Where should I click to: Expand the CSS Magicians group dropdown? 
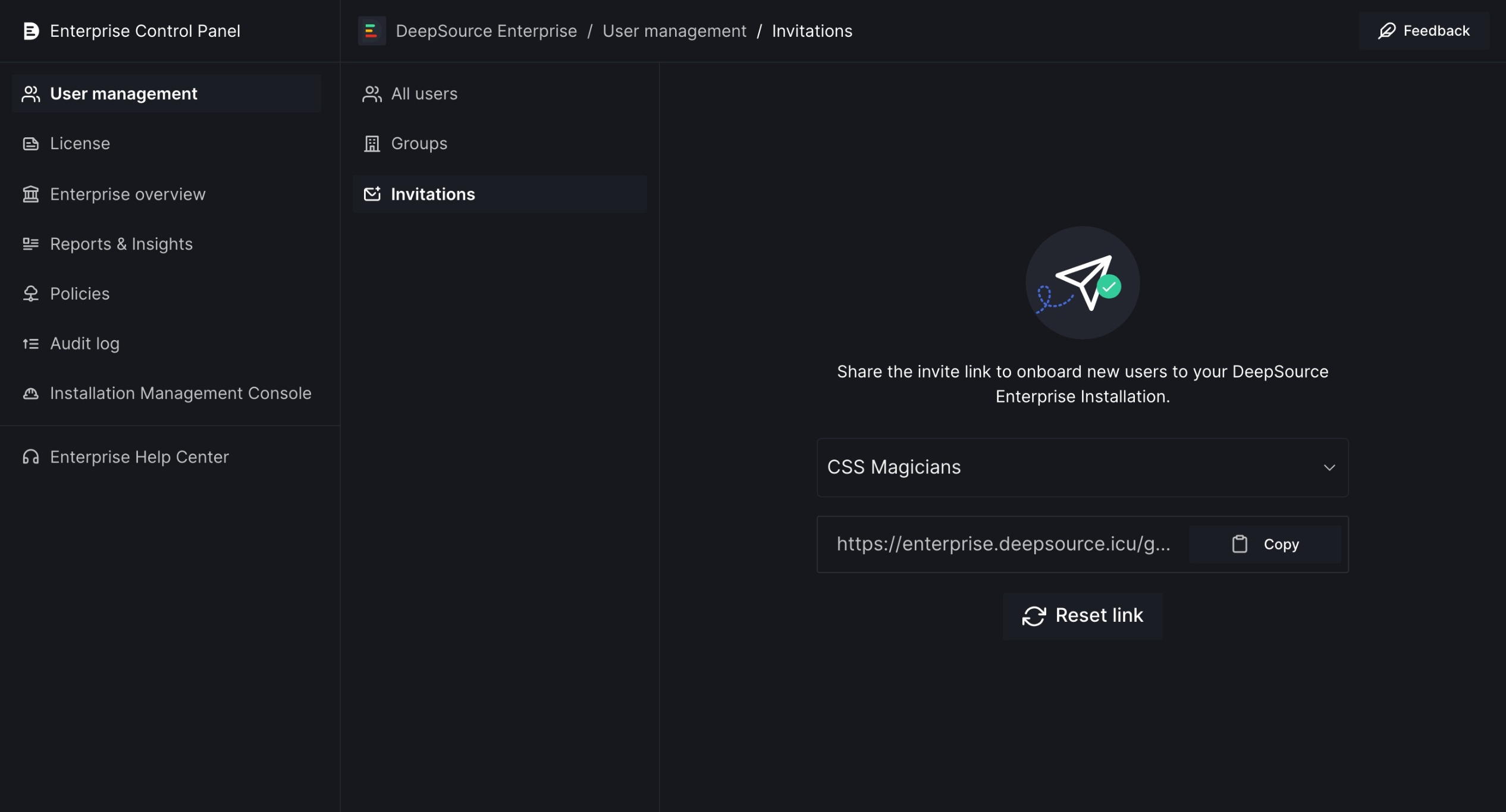pyautogui.click(x=1081, y=468)
